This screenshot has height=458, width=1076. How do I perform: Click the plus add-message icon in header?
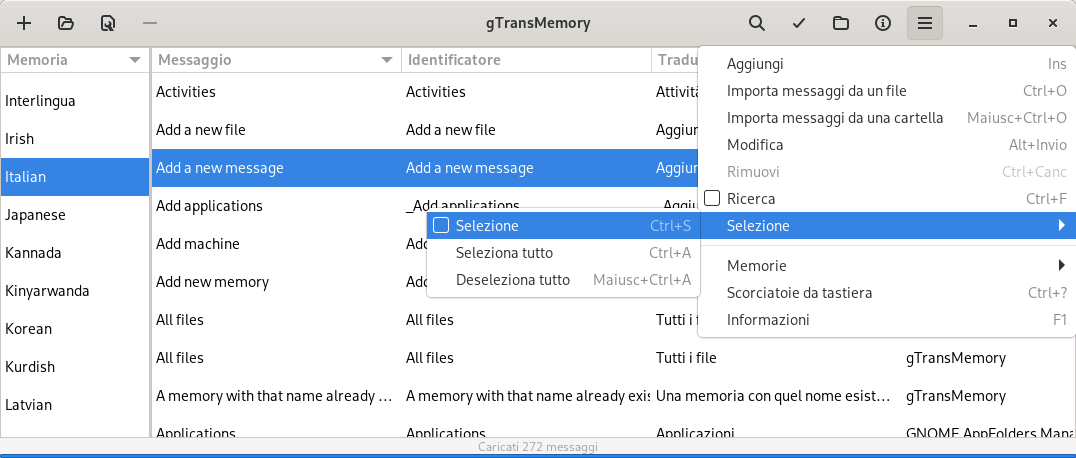coord(24,23)
